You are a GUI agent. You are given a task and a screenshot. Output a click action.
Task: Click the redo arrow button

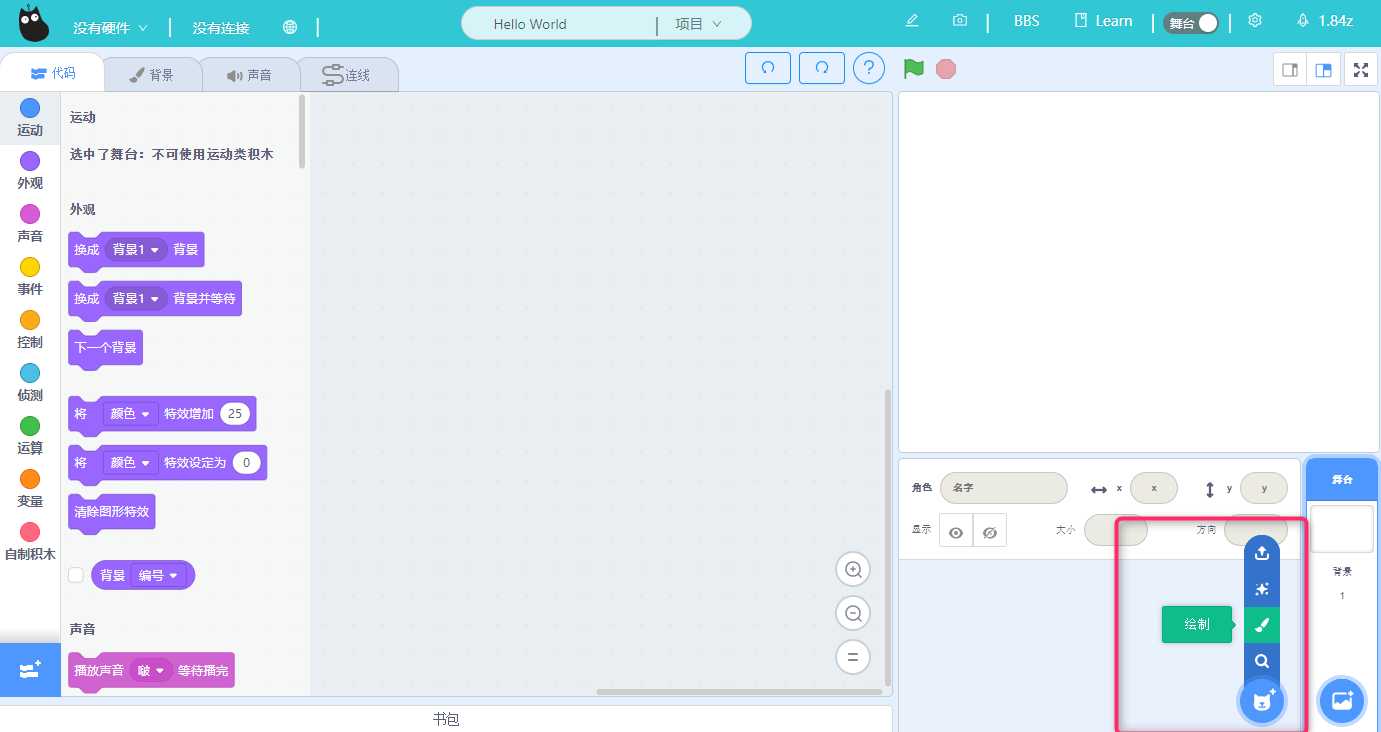tap(822, 68)
